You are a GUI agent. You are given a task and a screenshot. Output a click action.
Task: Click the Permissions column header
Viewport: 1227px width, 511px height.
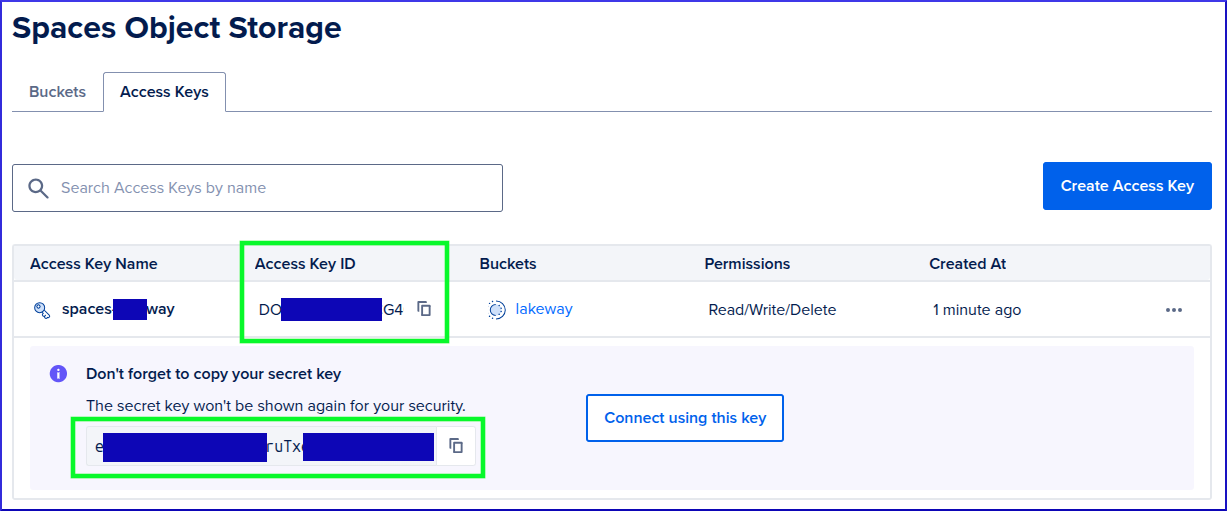tap(747, 264)
